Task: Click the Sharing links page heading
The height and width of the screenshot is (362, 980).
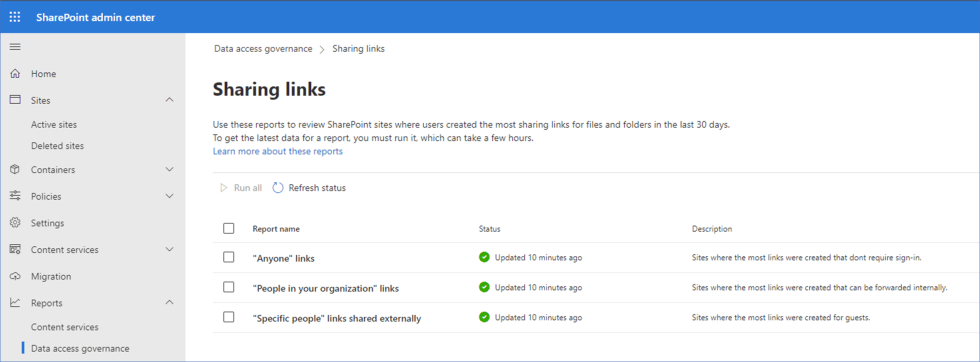Action: tap(269, 89)
